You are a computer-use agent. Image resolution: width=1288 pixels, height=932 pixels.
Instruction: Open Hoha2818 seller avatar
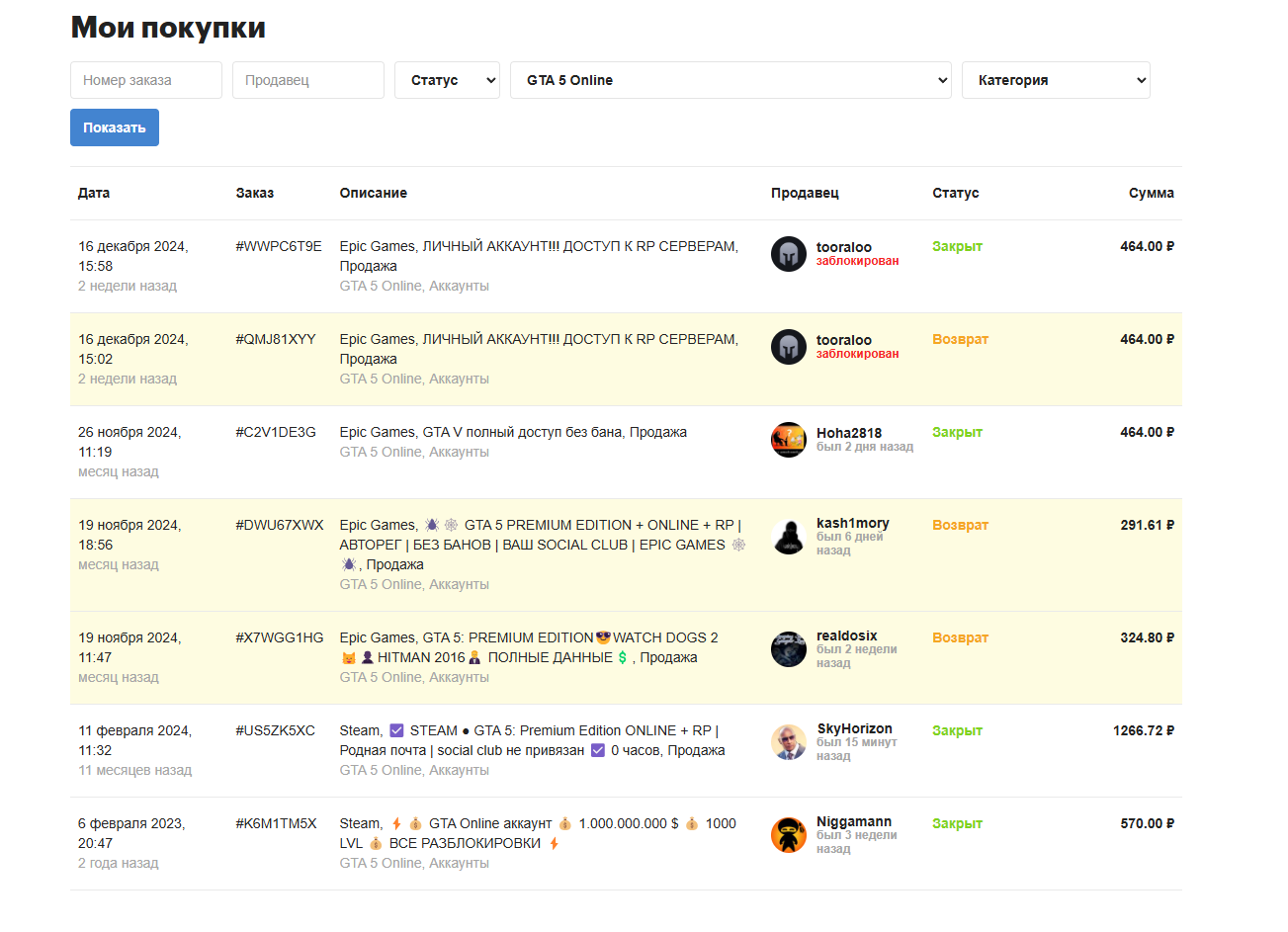click(789, 440)
